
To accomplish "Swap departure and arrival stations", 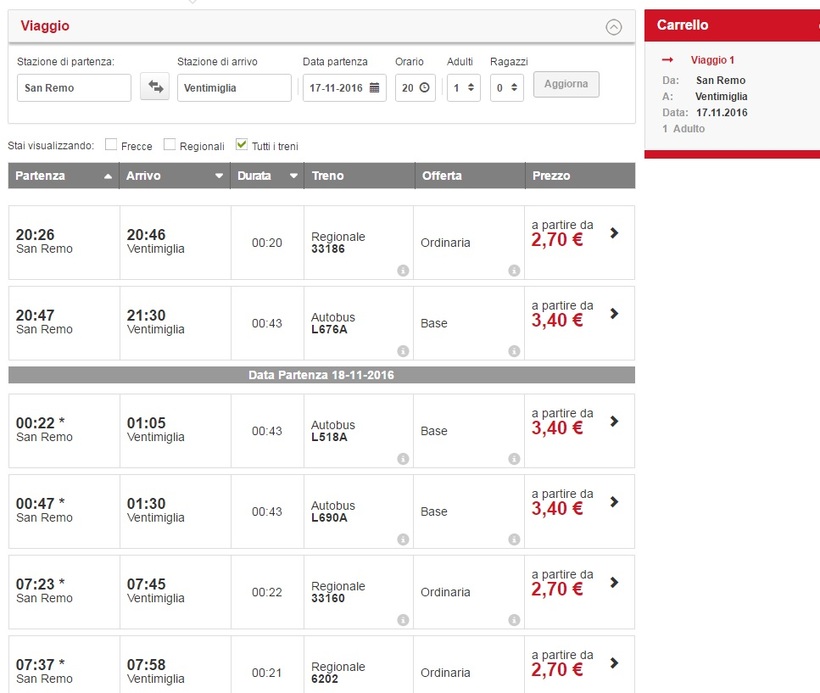I will (x=154, y=88).
